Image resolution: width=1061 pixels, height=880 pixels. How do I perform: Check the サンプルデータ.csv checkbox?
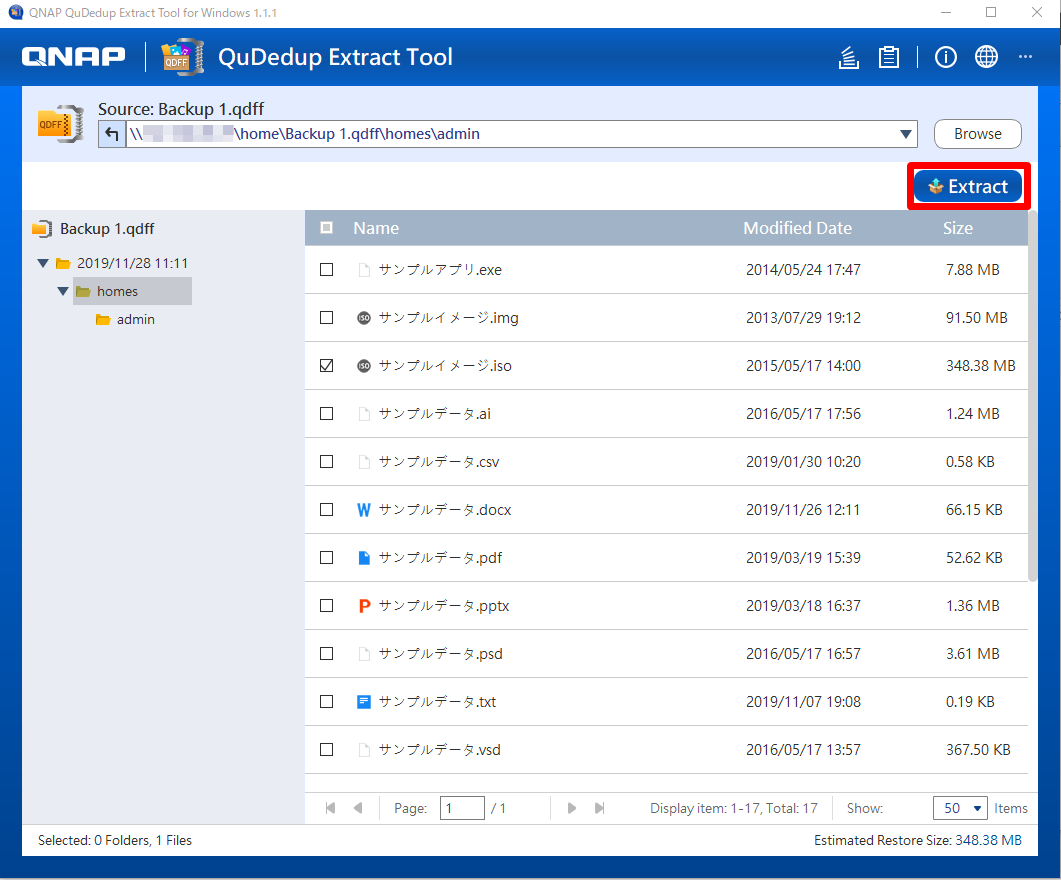click(x=326, y=462)
